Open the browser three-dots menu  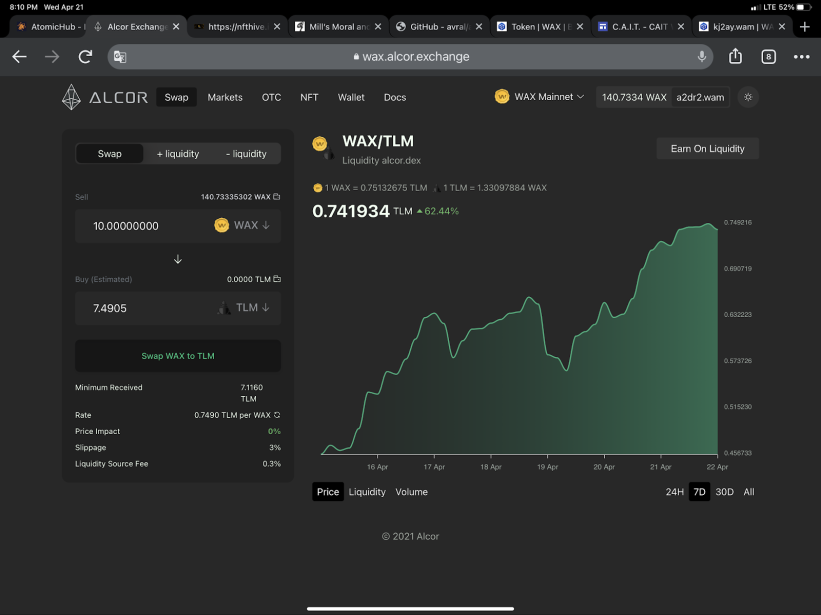click(x=802, y=57)
